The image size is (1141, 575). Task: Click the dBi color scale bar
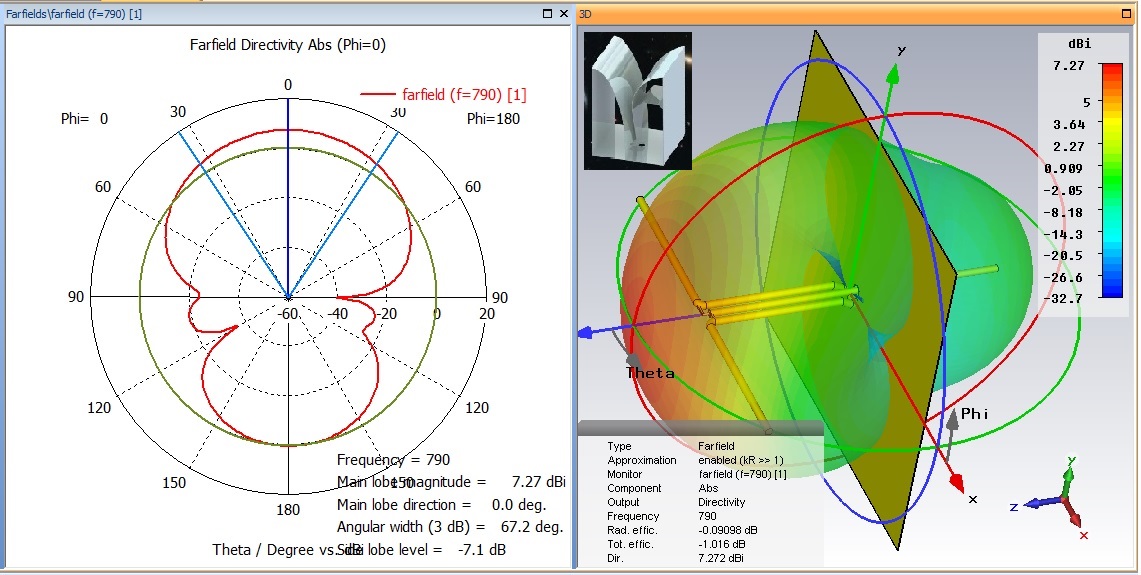click(1111, 180)
